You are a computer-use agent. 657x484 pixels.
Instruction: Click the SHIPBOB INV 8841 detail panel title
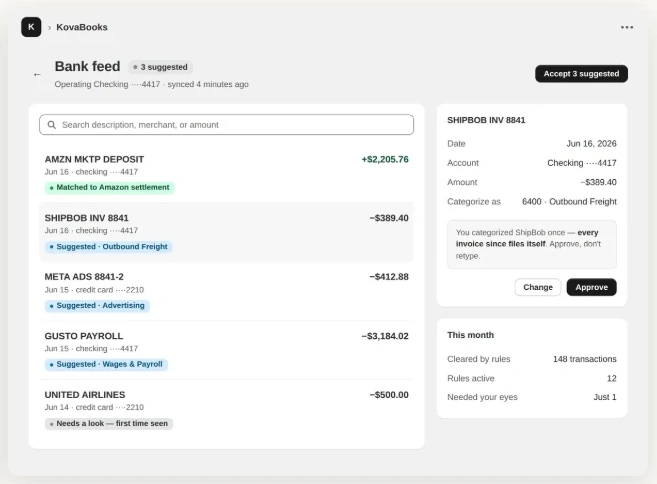(486, 120)
